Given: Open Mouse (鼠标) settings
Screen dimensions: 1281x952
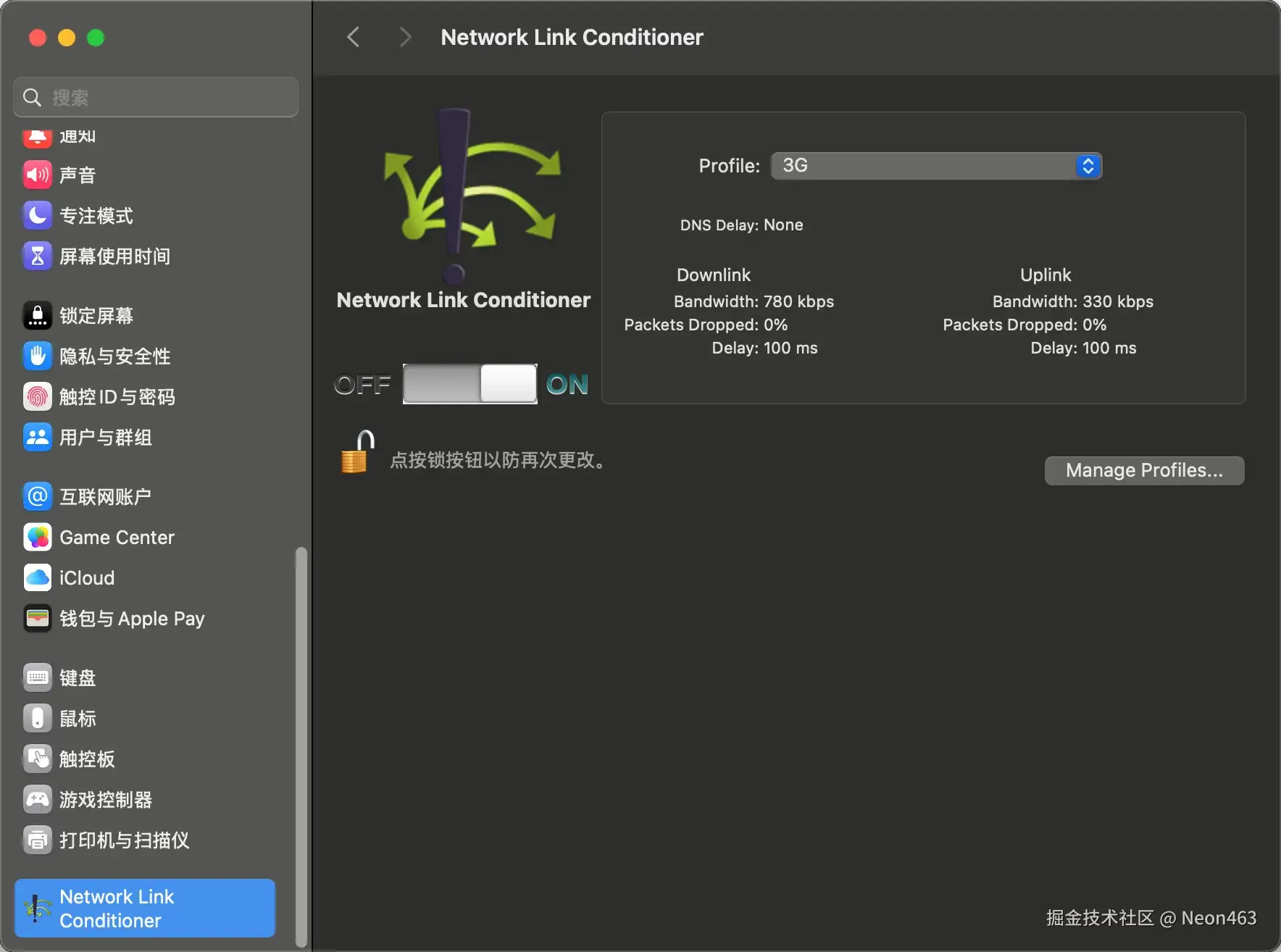Looking at the screenshot, I should click(x=145, y=718).
